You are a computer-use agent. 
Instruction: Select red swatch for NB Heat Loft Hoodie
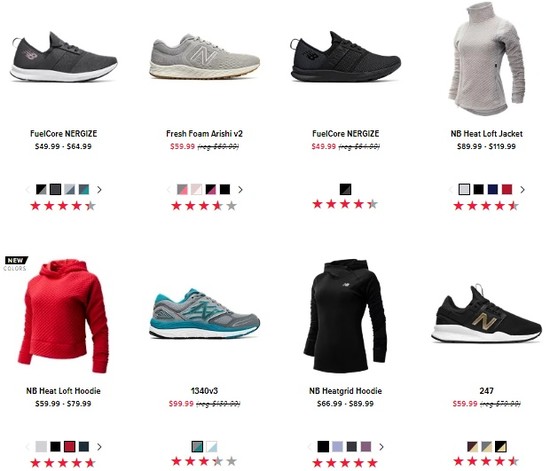pyautogui.click(x=69, y=446)
